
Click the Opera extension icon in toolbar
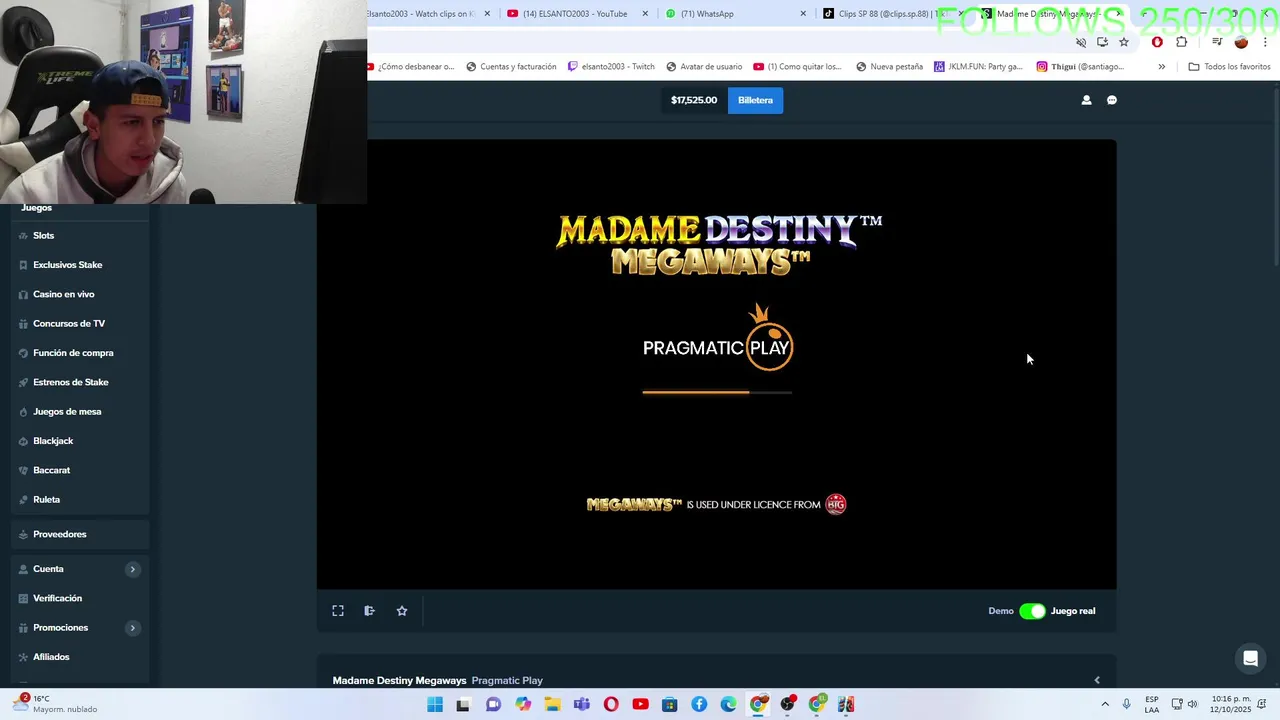(x=1157, y=42)
